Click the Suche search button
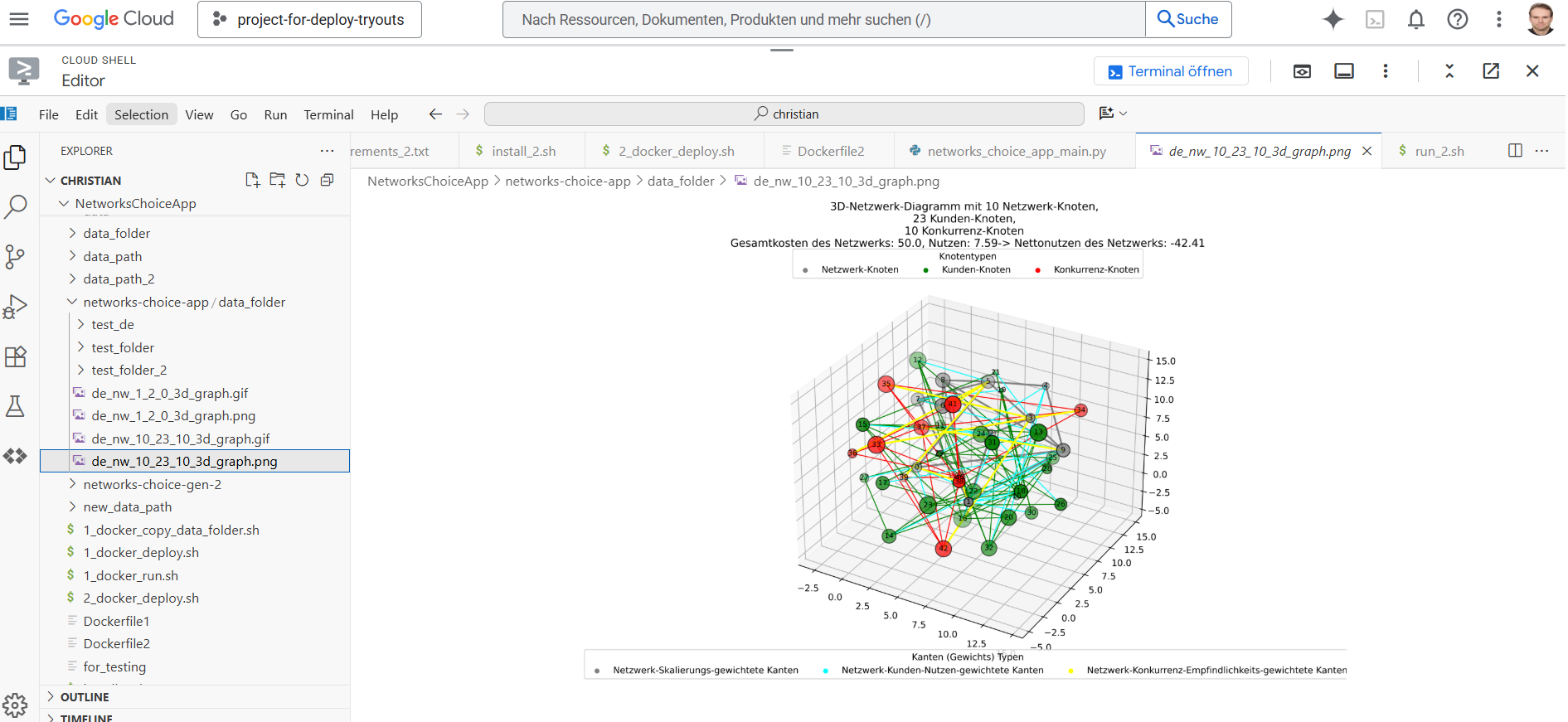Image resolution: width=1568 pixels, height=722 pixels. [1188, 19]
